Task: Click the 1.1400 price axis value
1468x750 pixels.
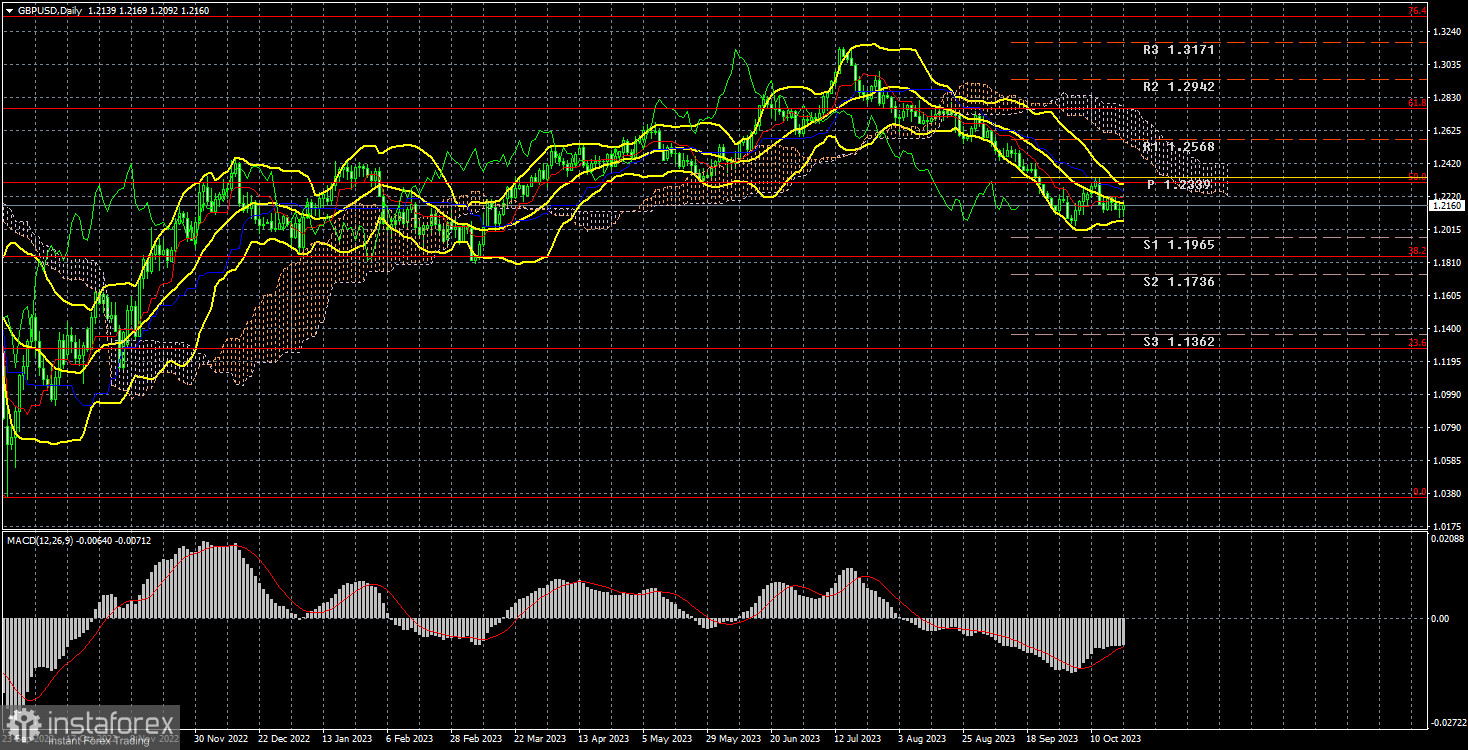Action: (1446, 329)
